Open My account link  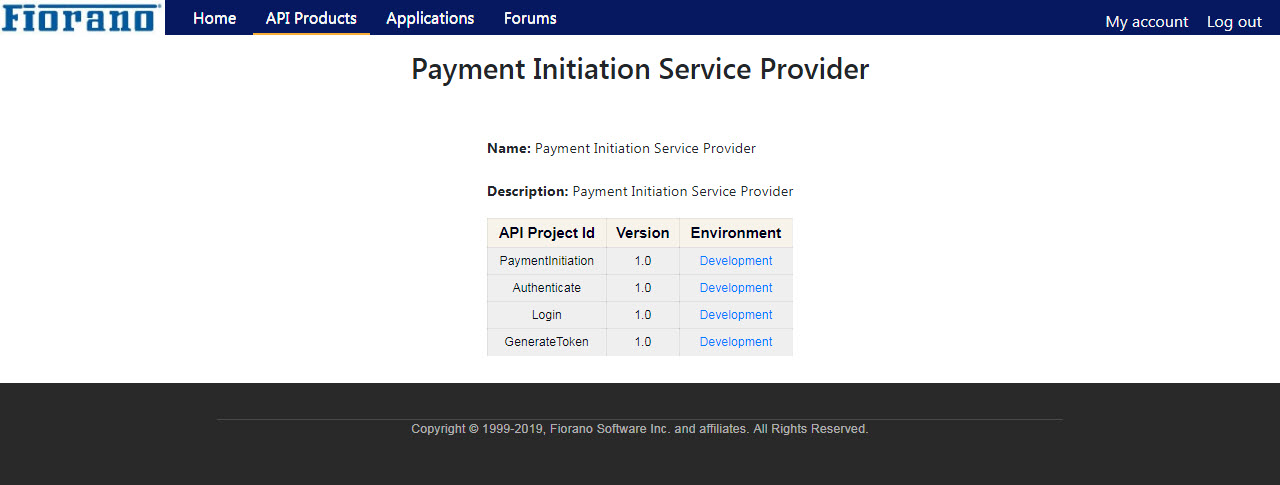point(1147,22)
